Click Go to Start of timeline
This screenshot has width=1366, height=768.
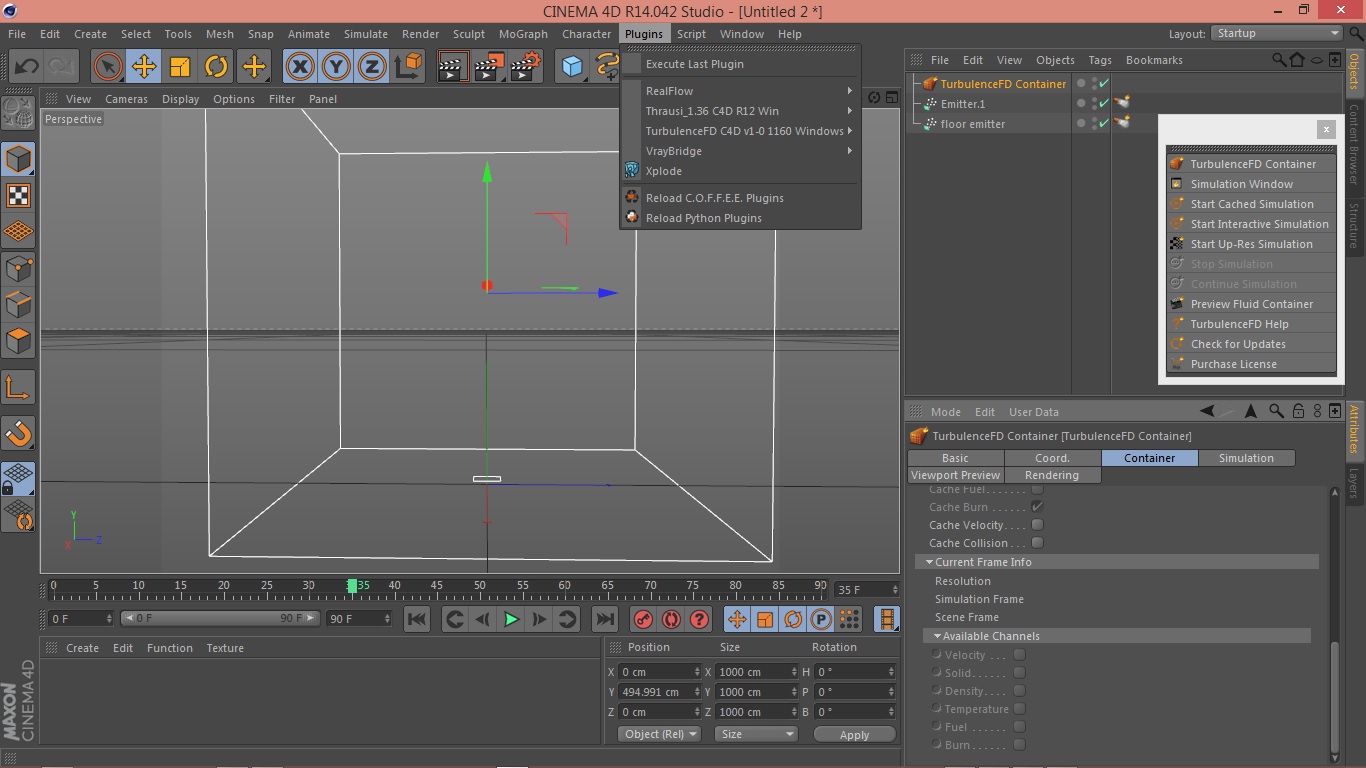click(x=417, y=619)
